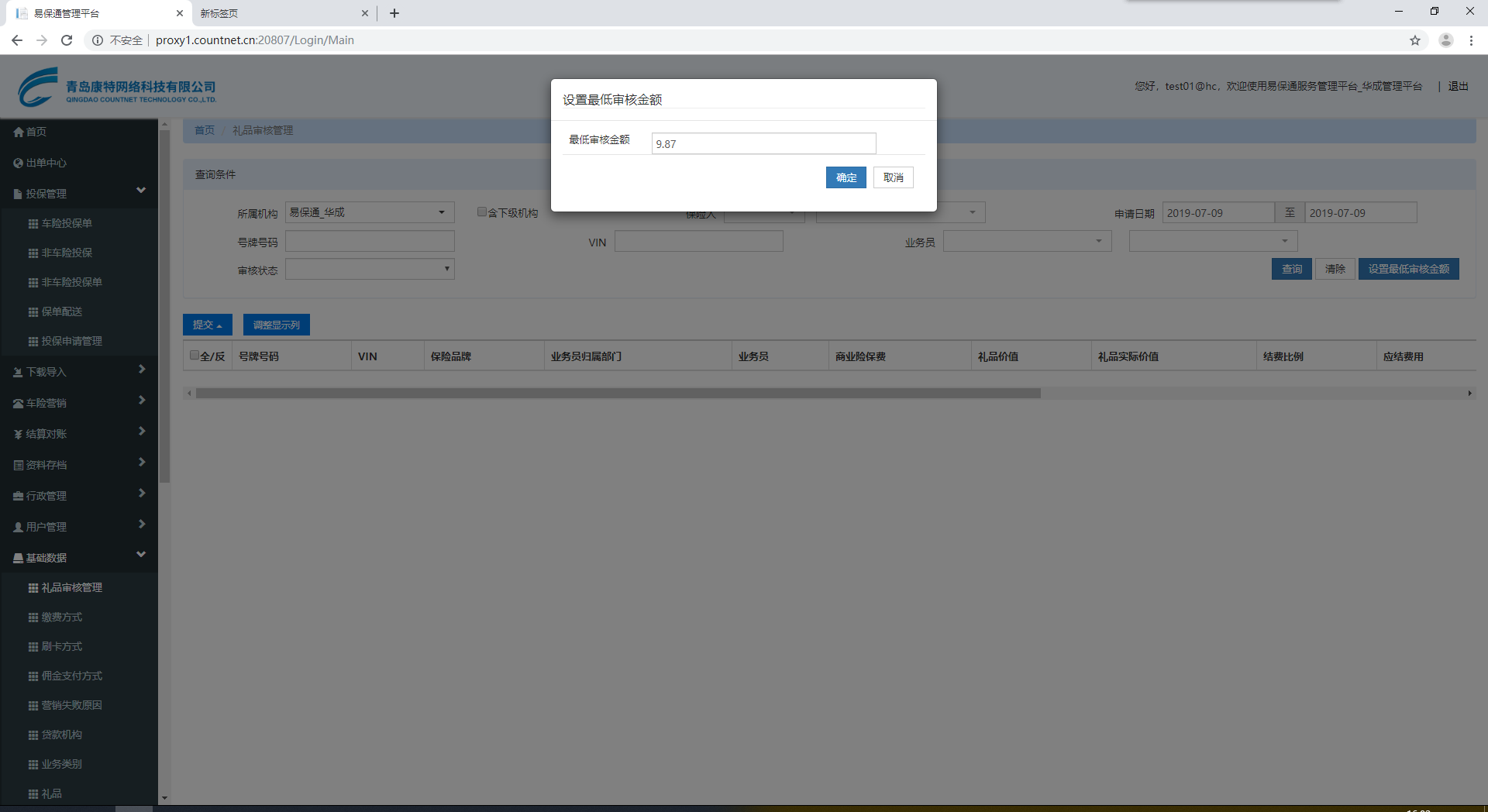Cancel the dialog with 取消
Viewport: 1488px width, 812px height.
(894, 177)
